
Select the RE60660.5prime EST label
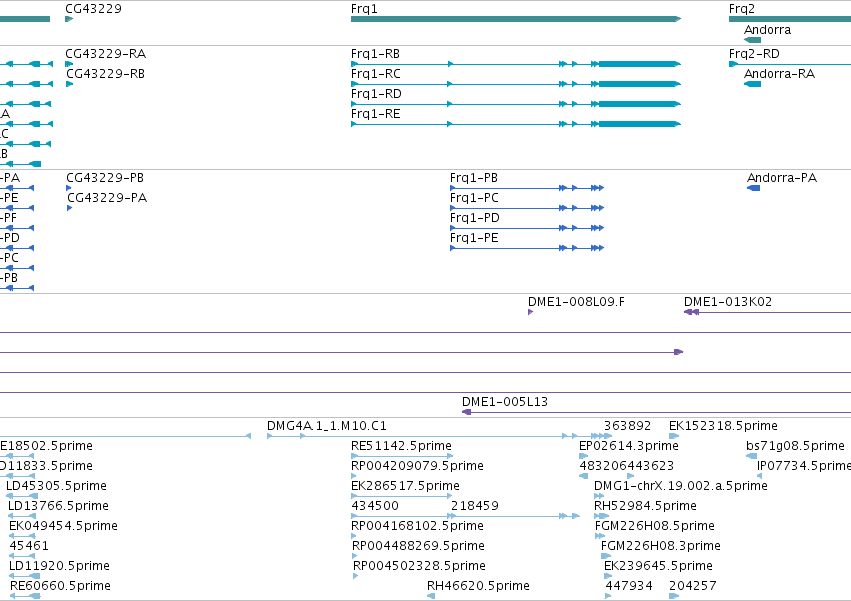(60, 586)
